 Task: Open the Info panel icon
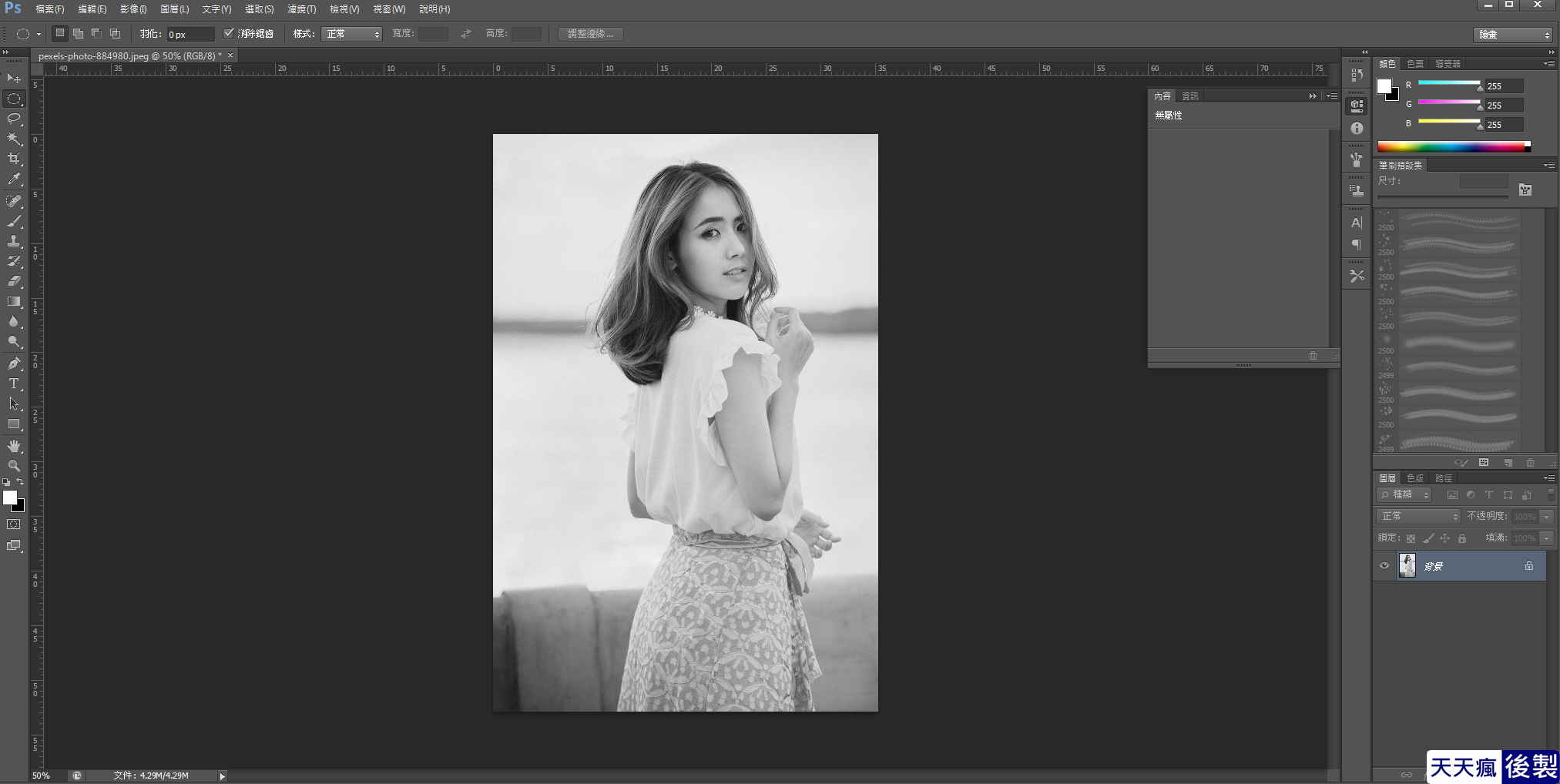1357,129
